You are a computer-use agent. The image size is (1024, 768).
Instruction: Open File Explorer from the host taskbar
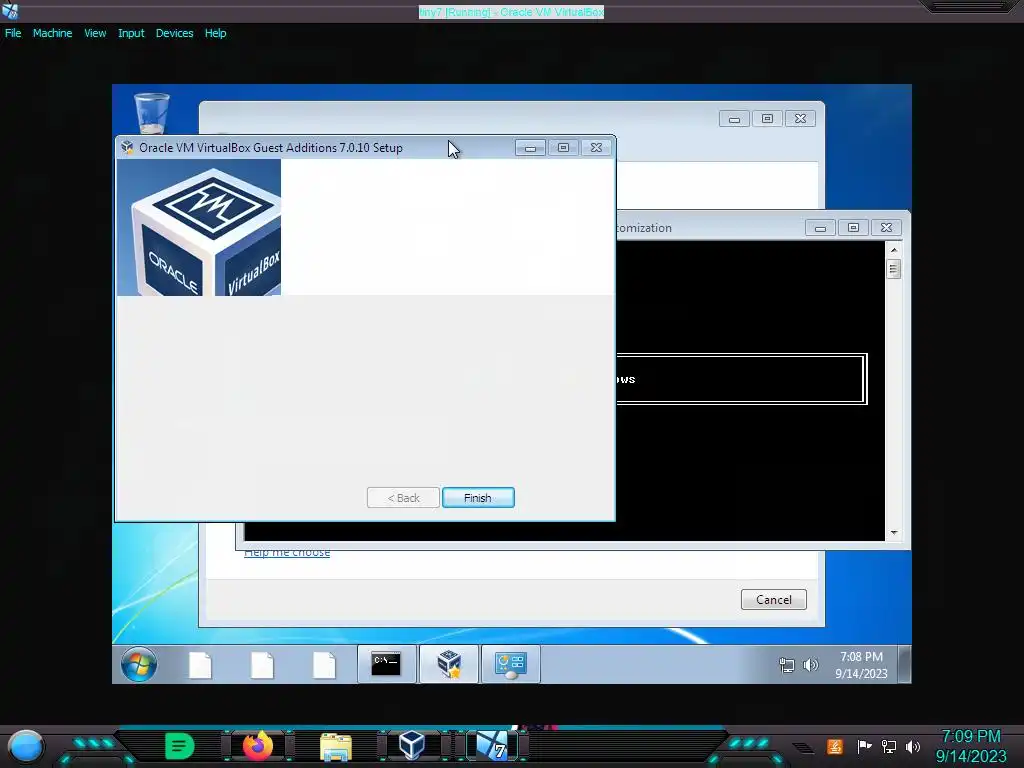(x=336, y=747)
